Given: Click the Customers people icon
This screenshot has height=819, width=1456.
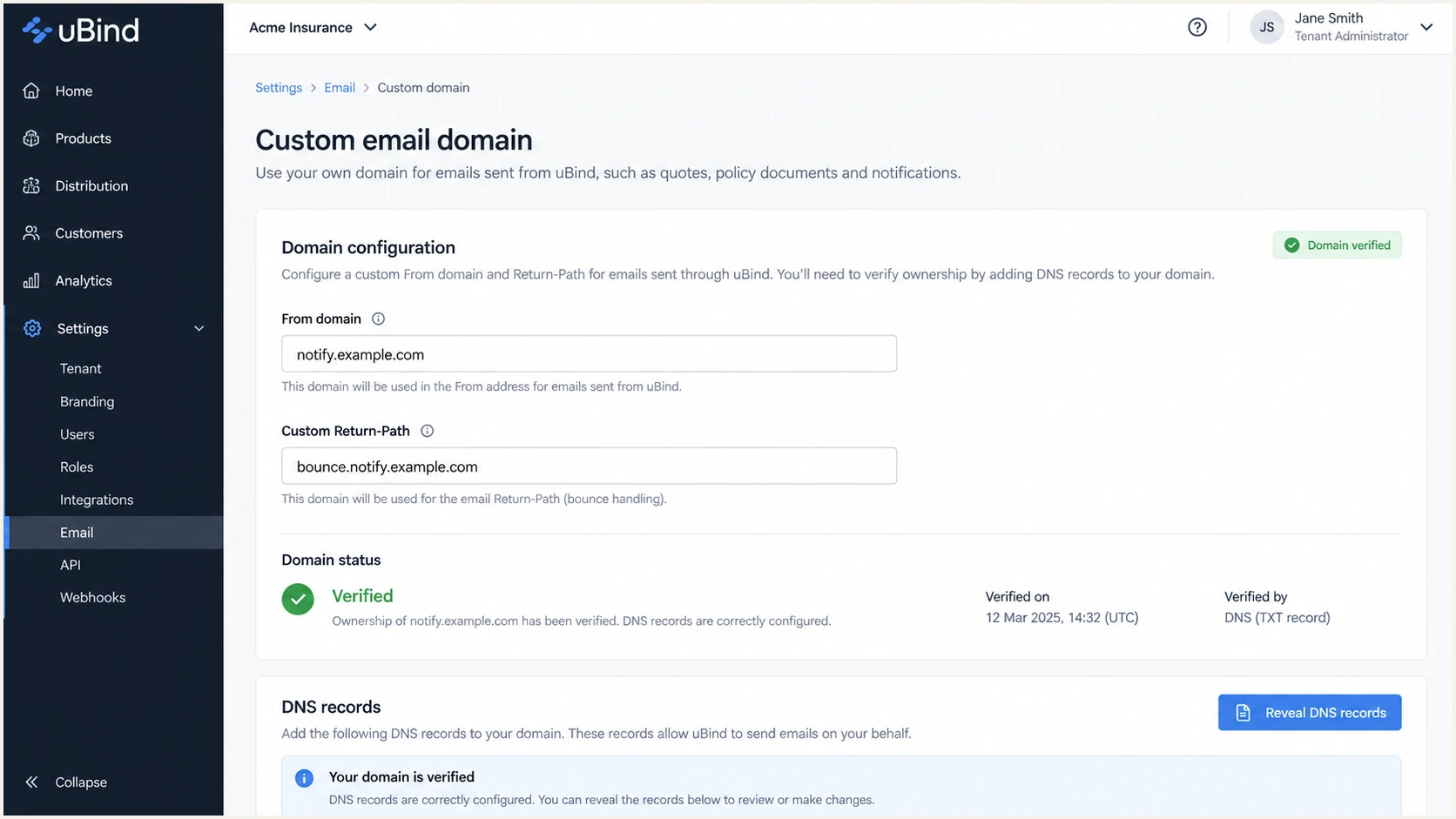Looking at the screenshot, I should [31, 233].
